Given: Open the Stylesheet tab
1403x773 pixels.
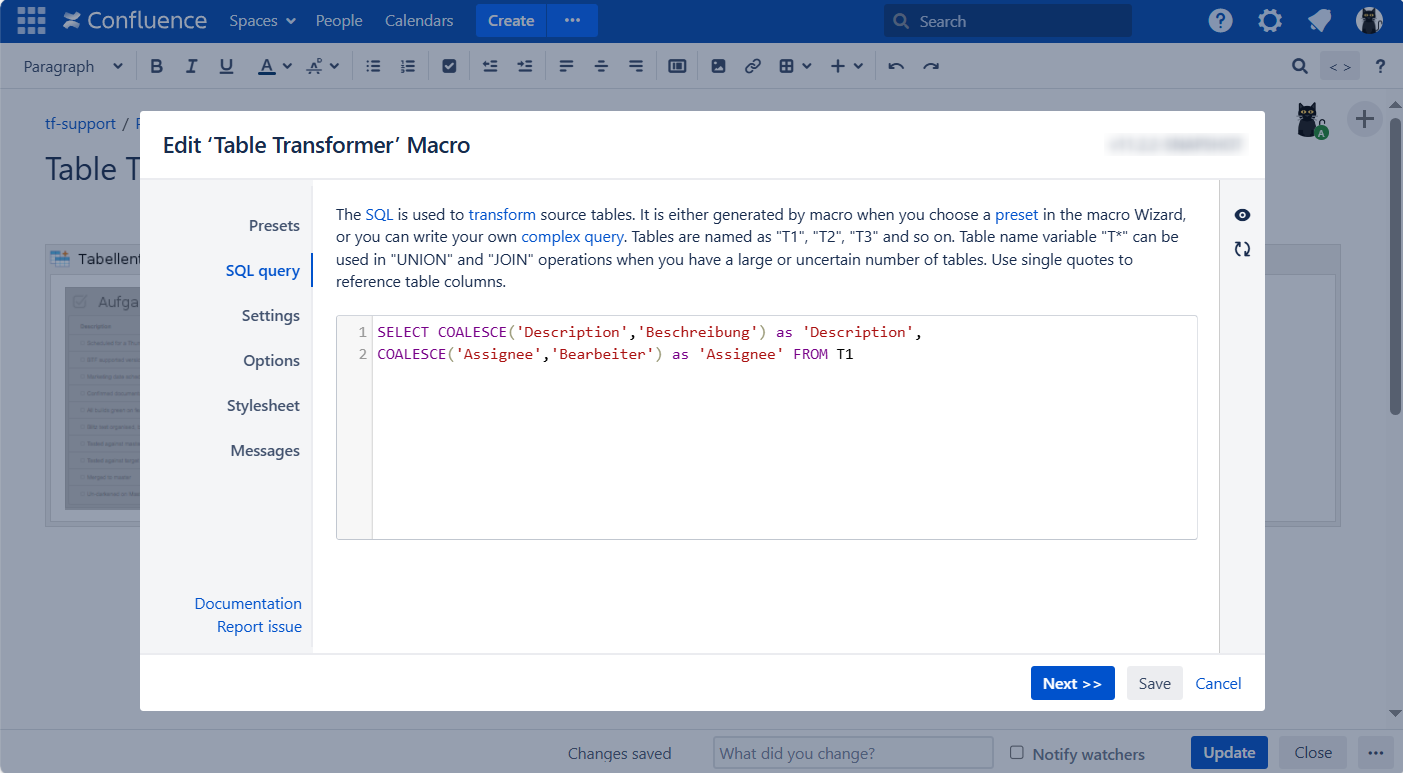Looking at the screenshot, I should click(x=263, y=405).
